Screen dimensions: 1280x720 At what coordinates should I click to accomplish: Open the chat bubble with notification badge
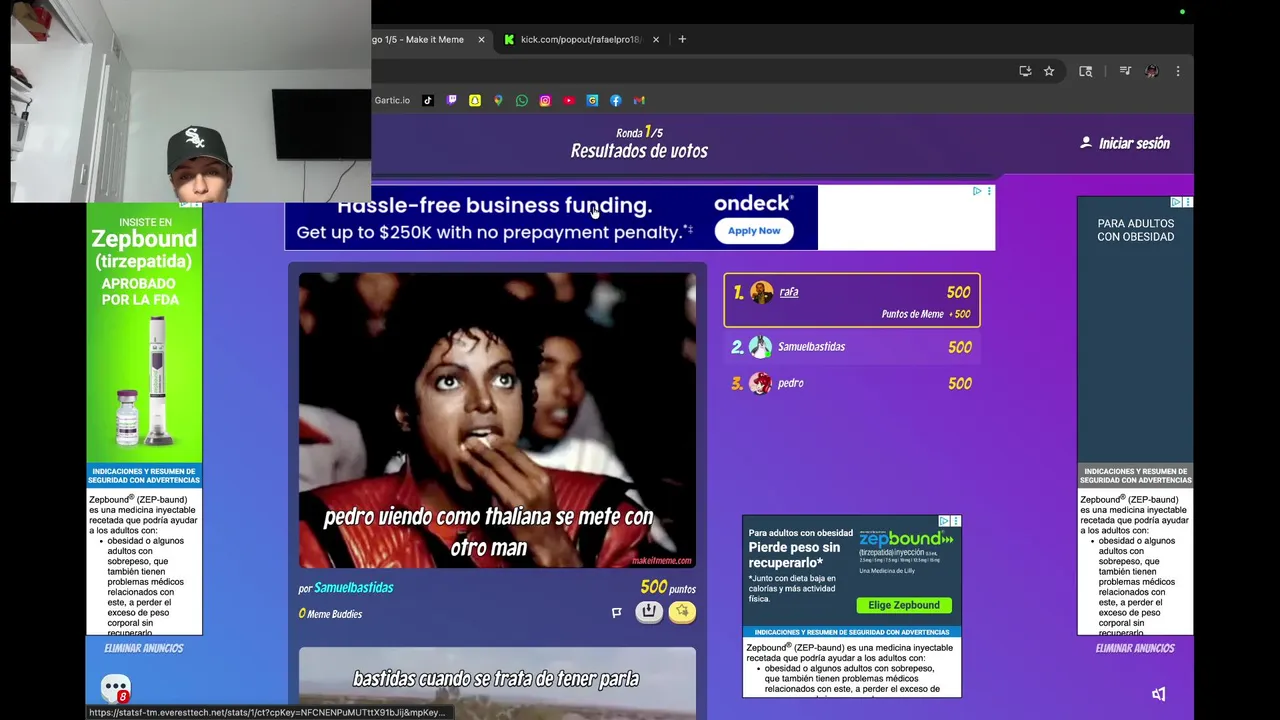point(116,689)
